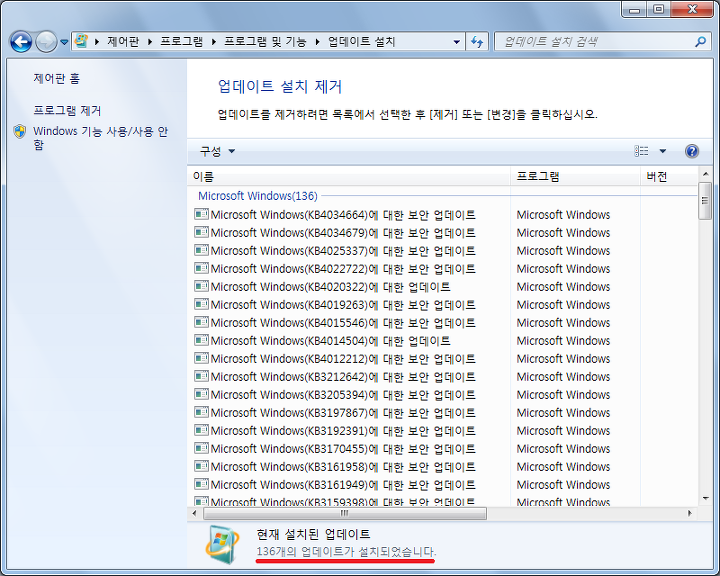Select the KB4019263 security update row
The width and height of the screenshot is (720, 576).
tap(443, 305)
